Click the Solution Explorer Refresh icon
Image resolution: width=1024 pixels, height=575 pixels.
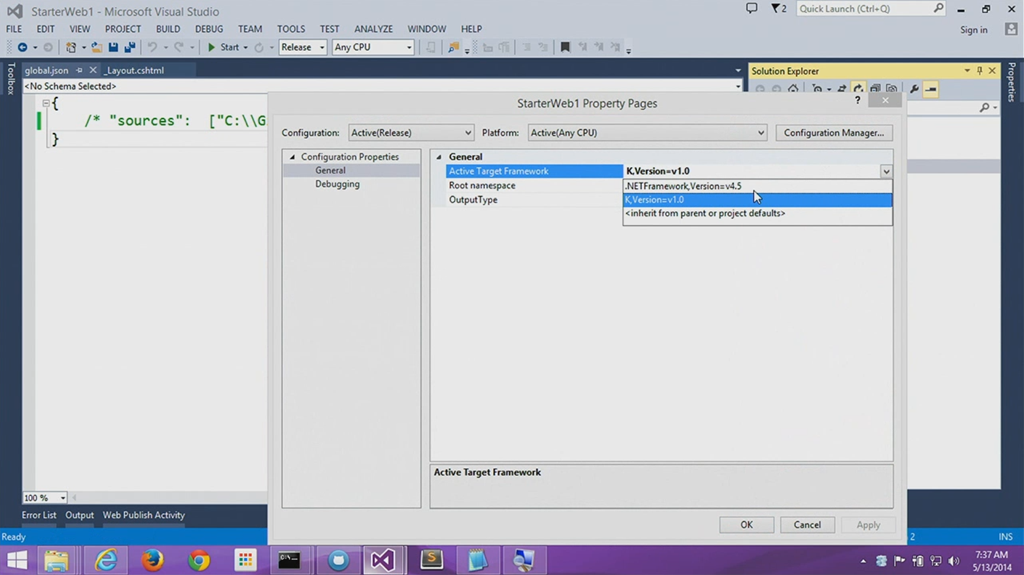point(858,89)
